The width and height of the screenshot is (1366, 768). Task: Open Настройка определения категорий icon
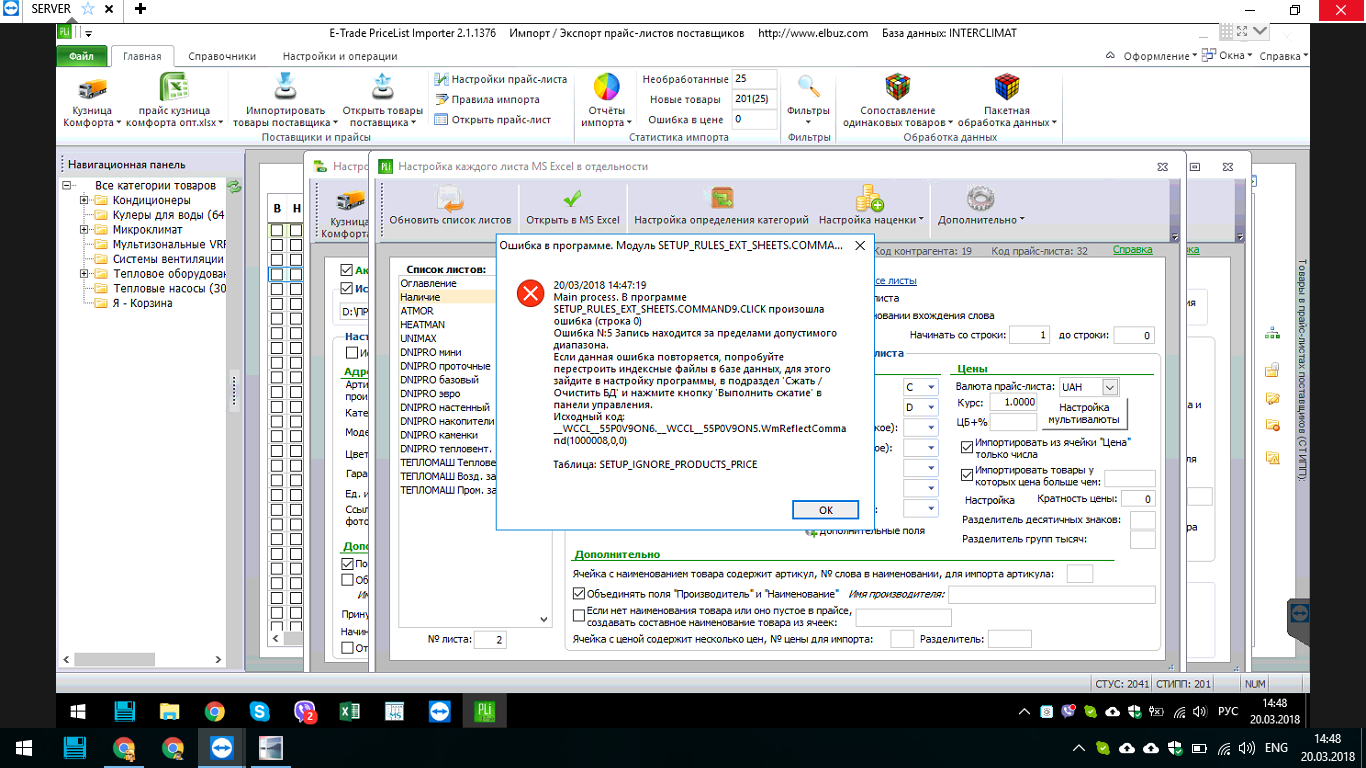tap(721, 198)
